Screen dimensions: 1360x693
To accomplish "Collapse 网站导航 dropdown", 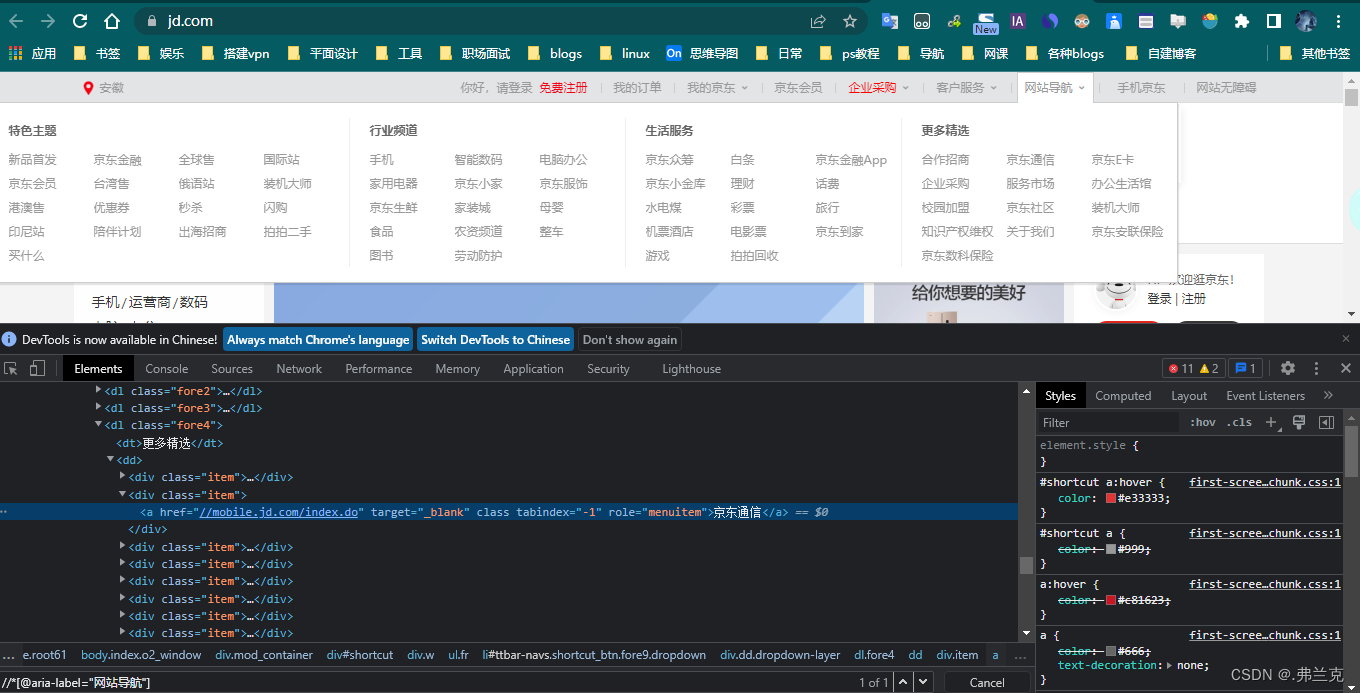I will click(x=1054, y=87).
